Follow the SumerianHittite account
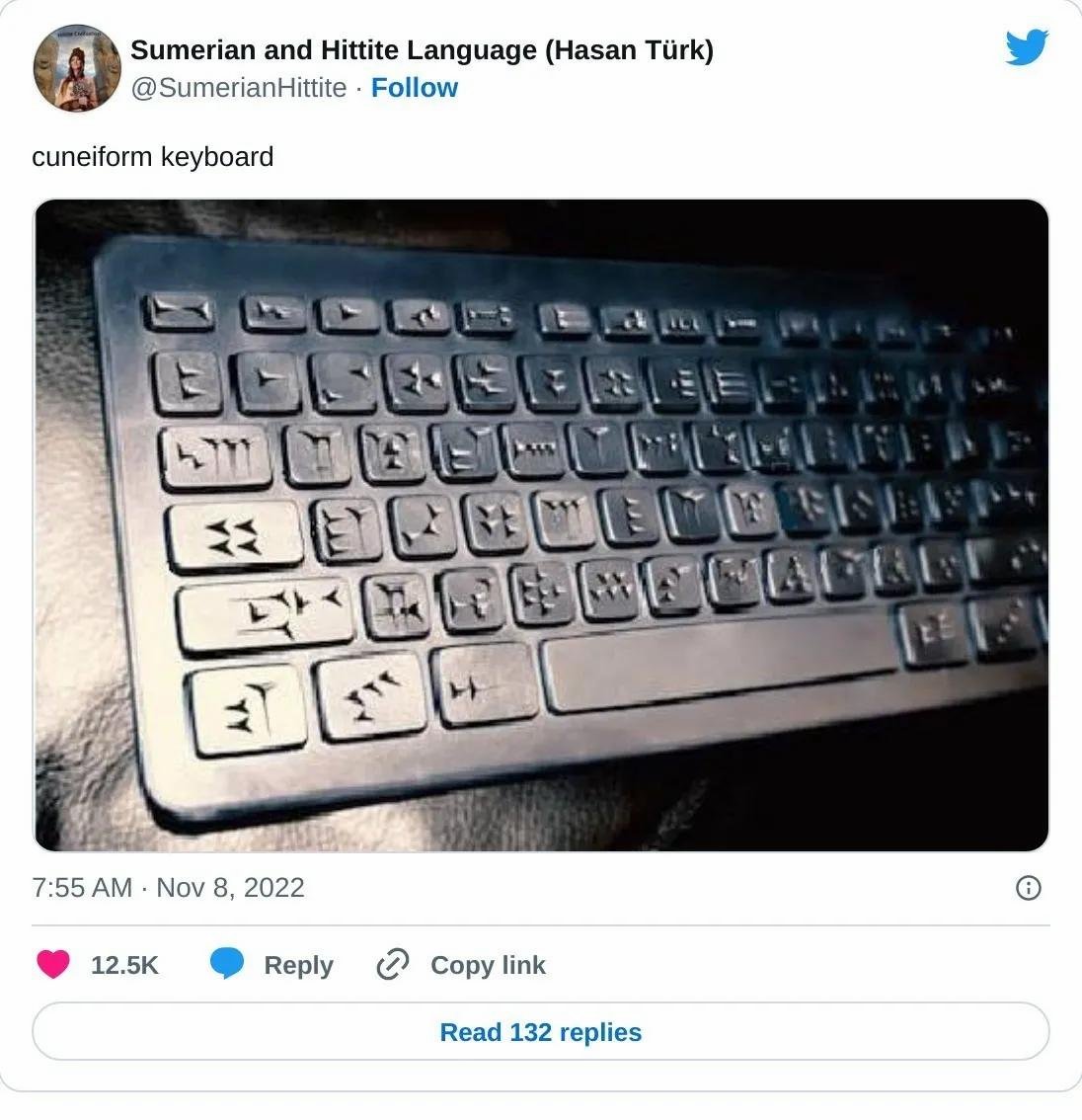 (415, 88)
